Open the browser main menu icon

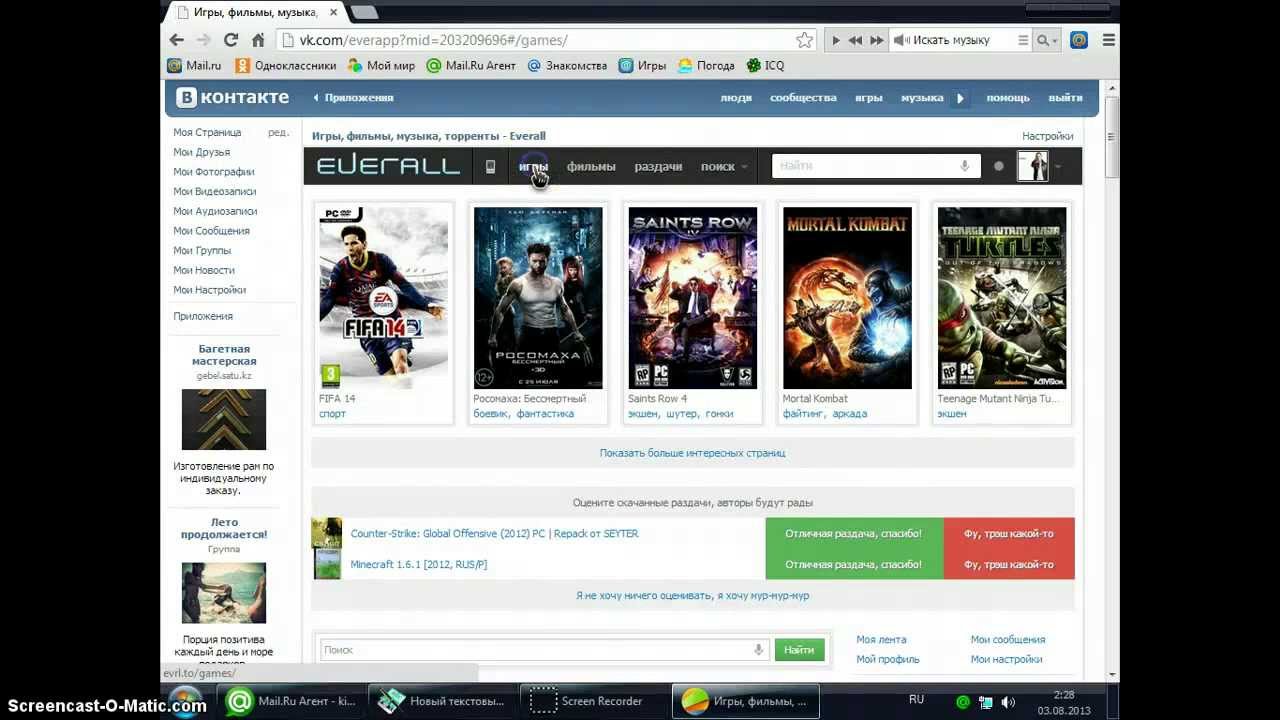coord(1108,40)
